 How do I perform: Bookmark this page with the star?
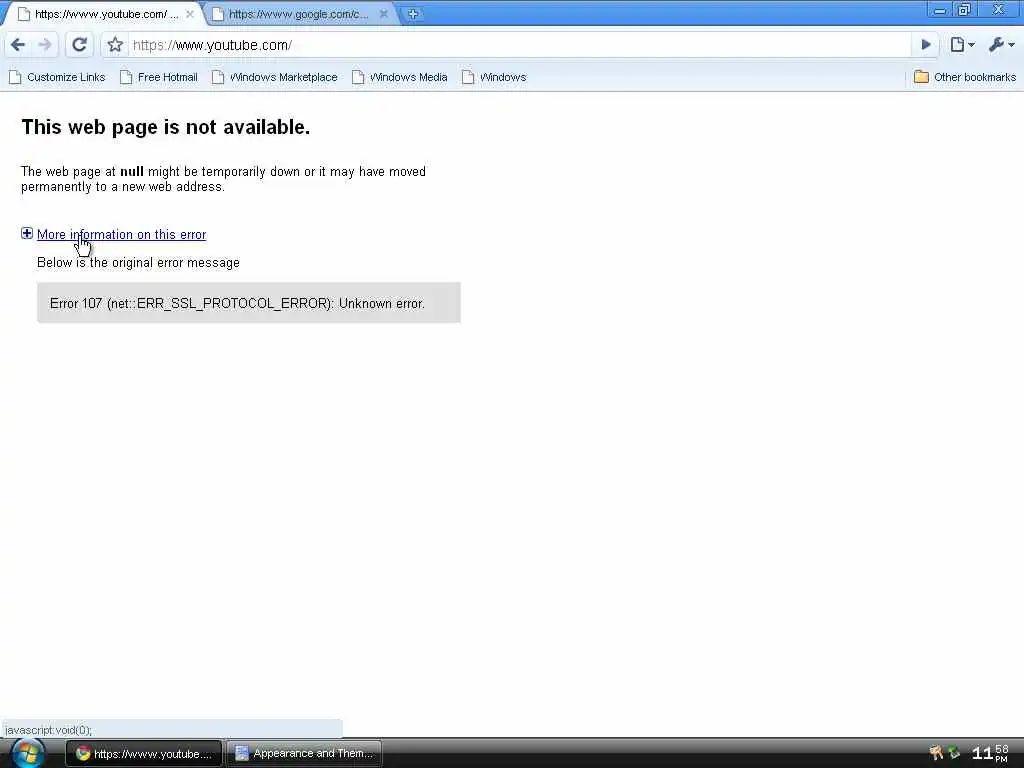[x=115, y=45]
